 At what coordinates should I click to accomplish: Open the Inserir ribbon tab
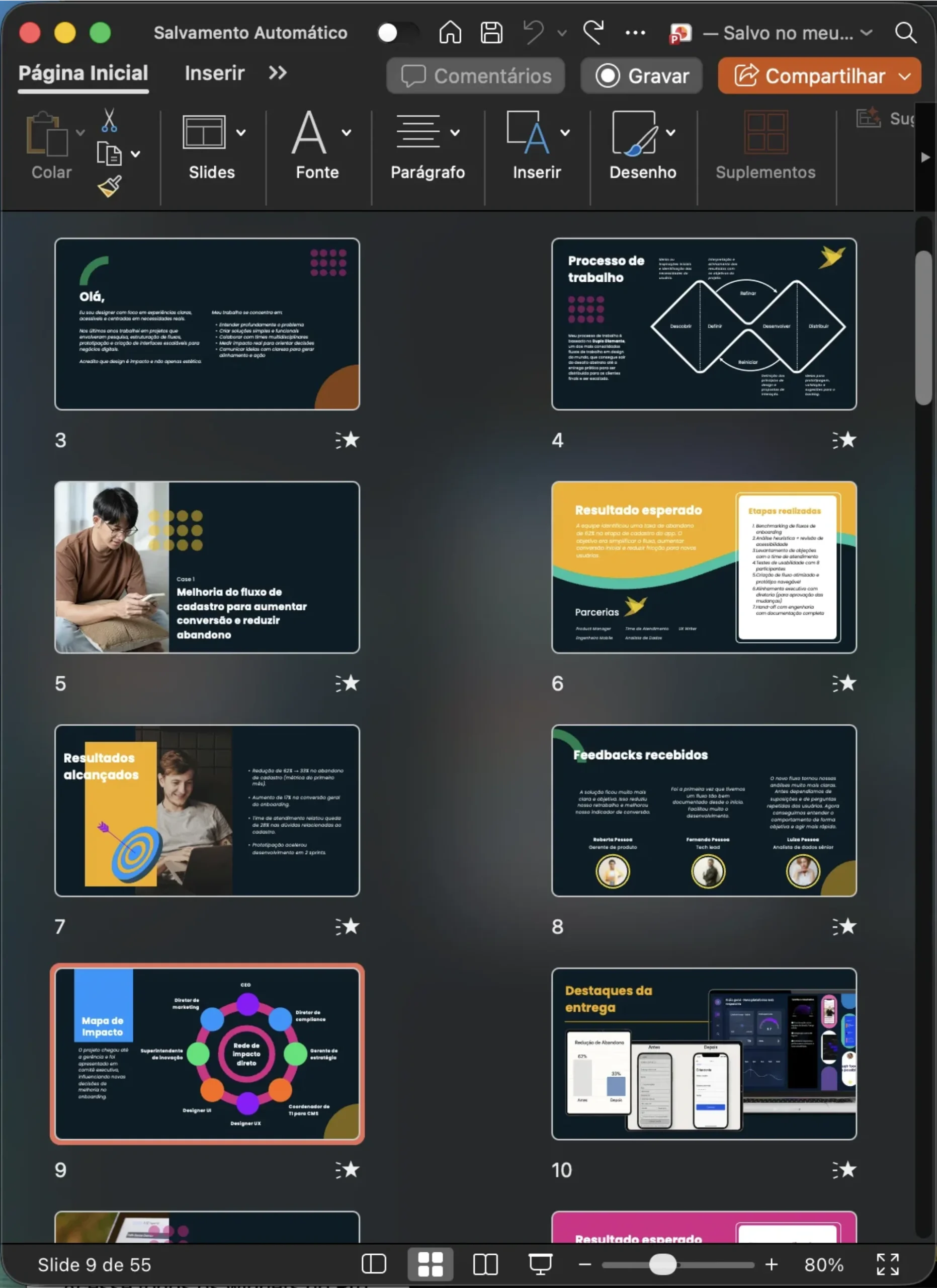pyautogui.click(x=215, y=73)
